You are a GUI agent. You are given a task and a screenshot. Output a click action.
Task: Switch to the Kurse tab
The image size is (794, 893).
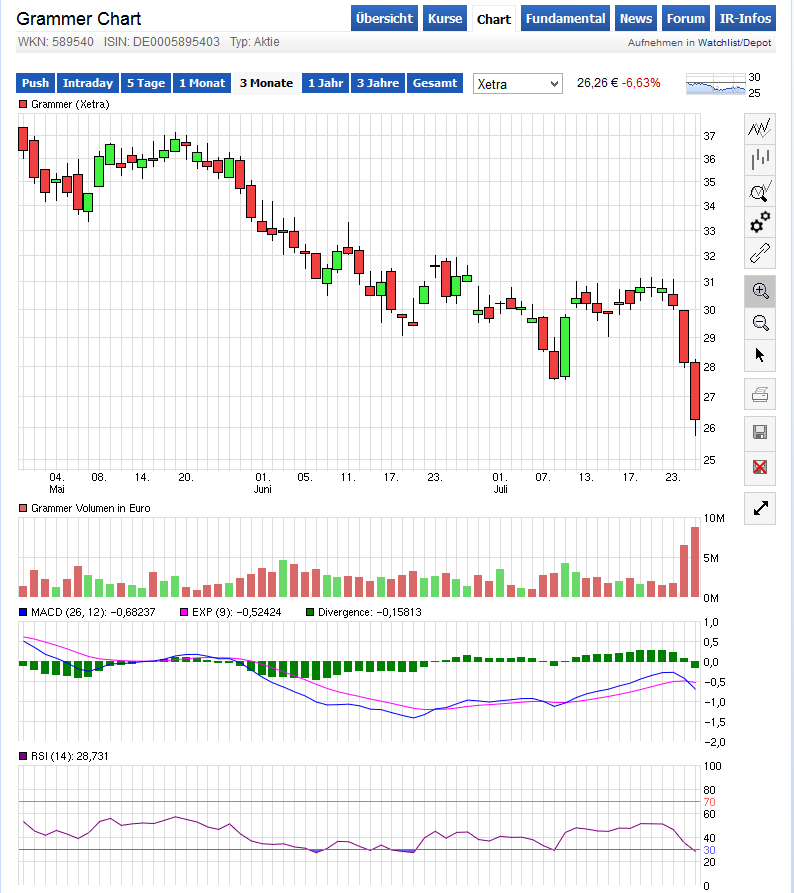point(445,18)
